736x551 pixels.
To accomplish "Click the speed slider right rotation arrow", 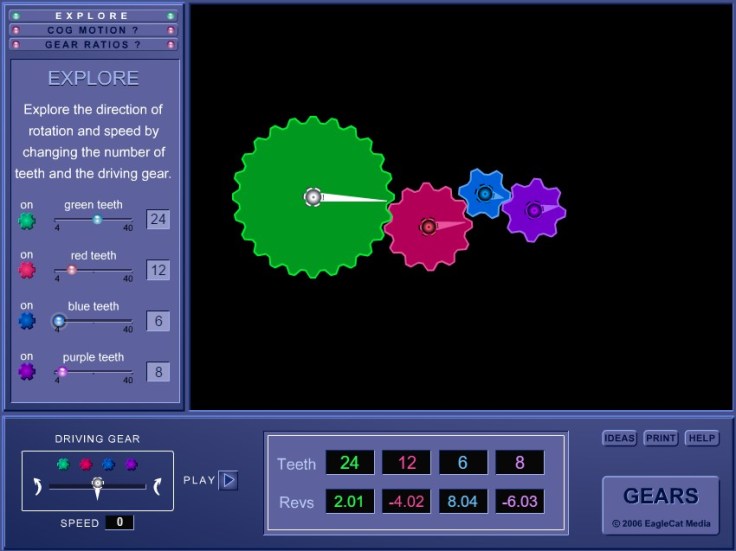I will click(x=157, y=487).
